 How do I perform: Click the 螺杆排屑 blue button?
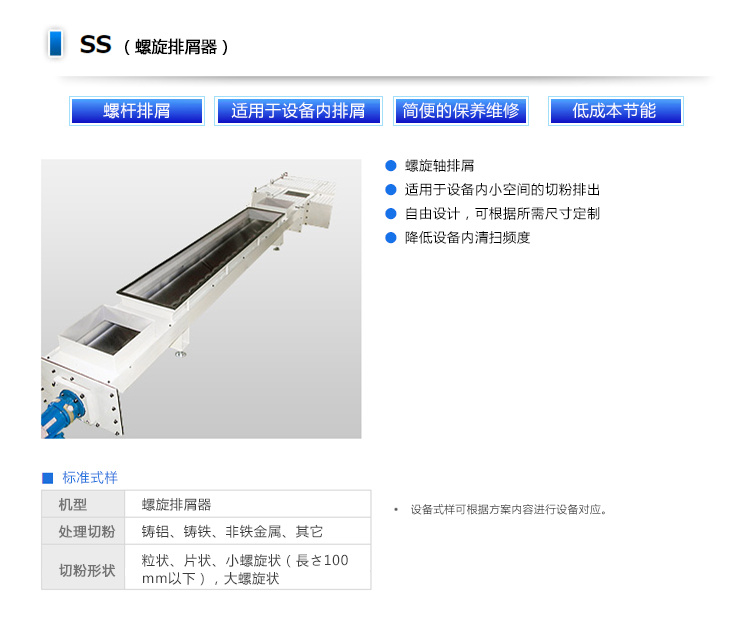(137, 111)
